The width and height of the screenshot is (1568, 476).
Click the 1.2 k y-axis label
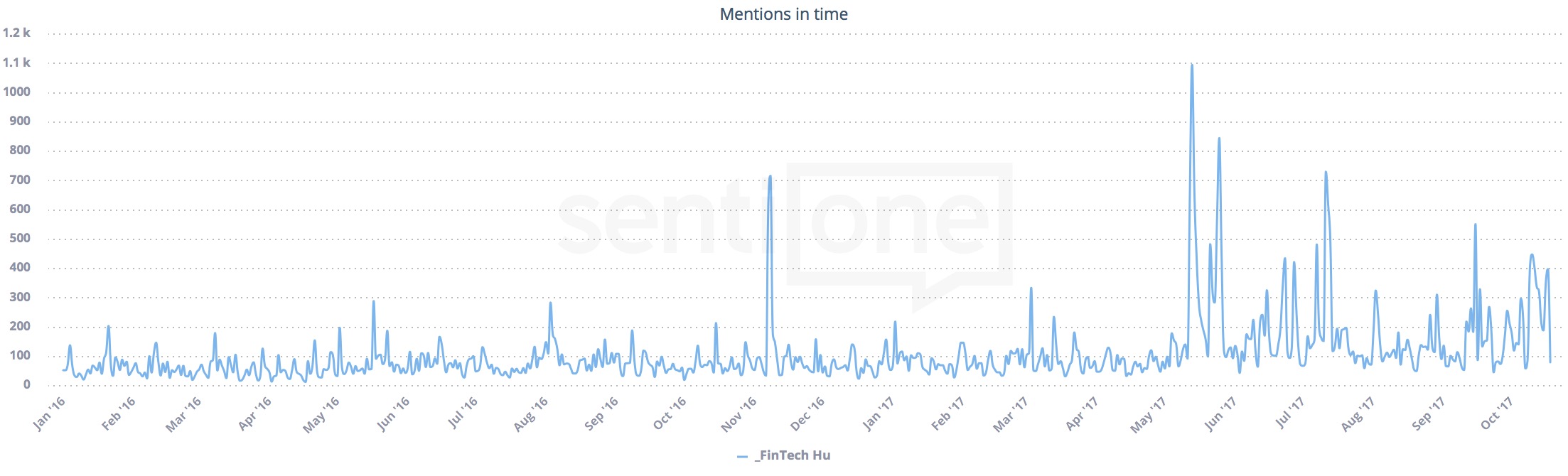(16, 33)
